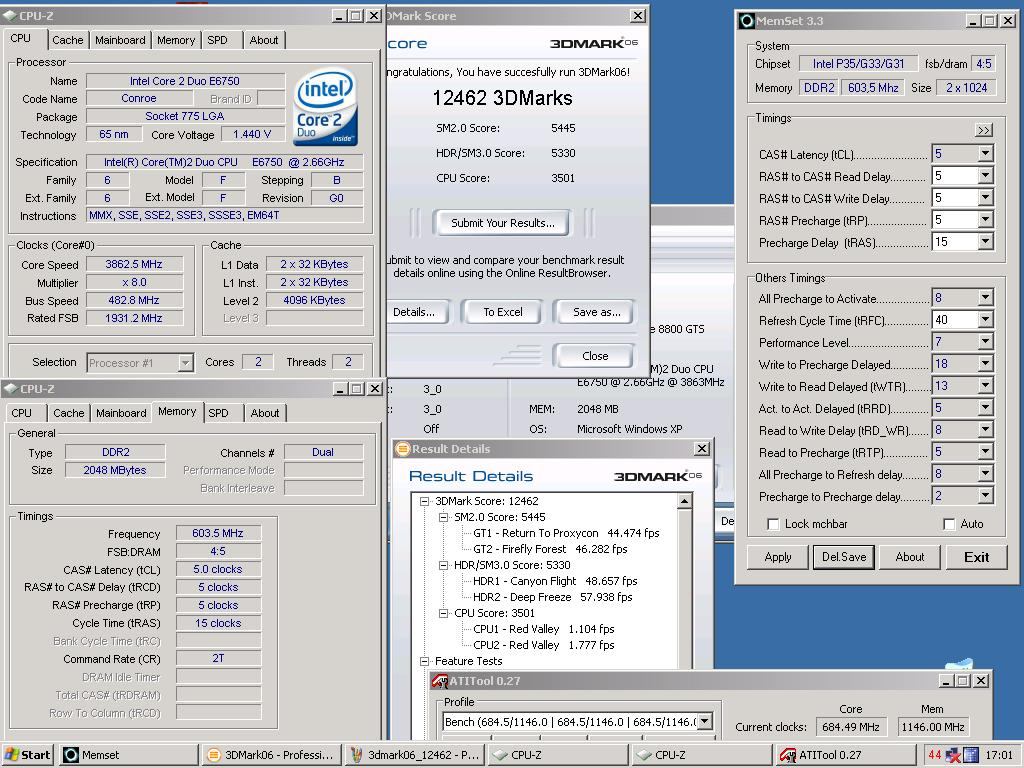Enable the Auto checkbox in MemSet
The image size is (1024, 768).
pos(949,524)
